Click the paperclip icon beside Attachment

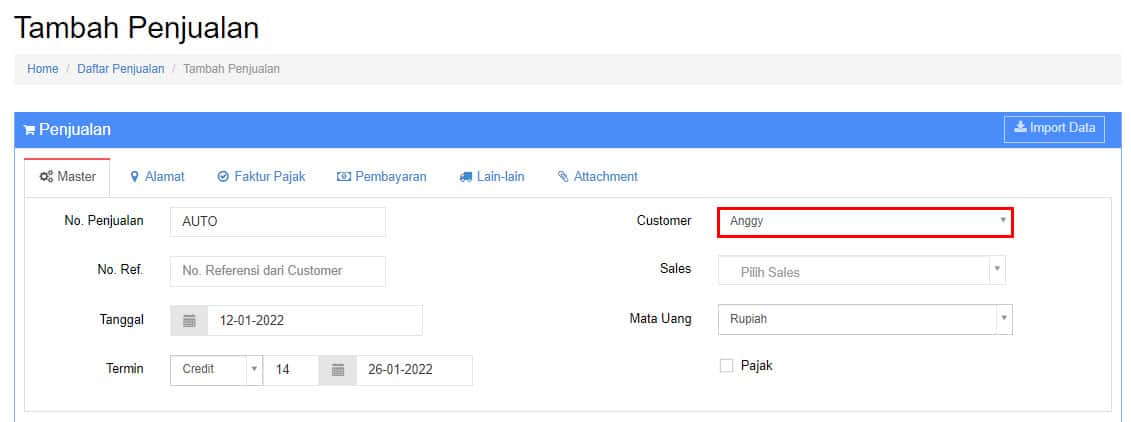(x=563, y=177)
